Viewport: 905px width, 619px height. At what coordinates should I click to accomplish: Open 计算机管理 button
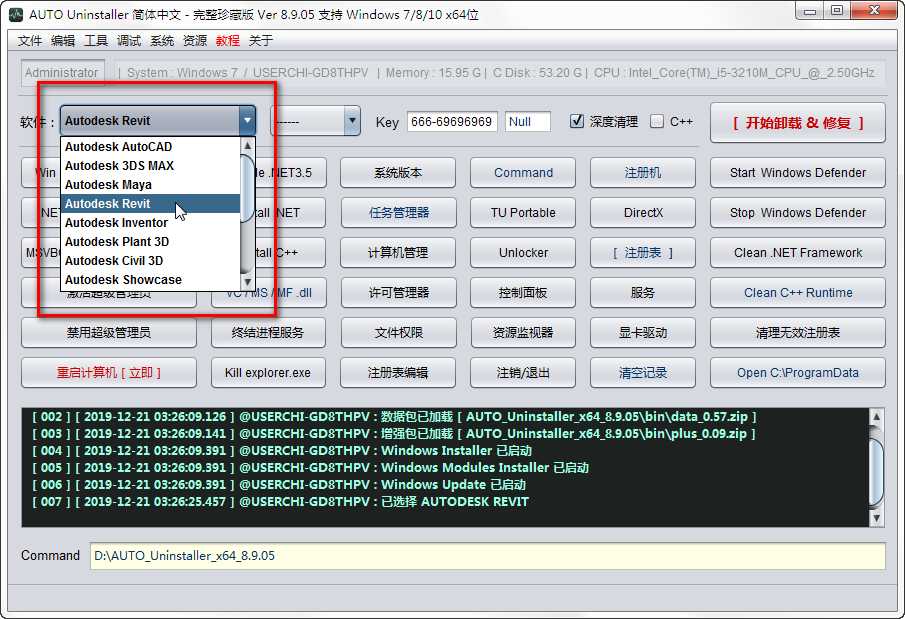click(x=398, y=252)
